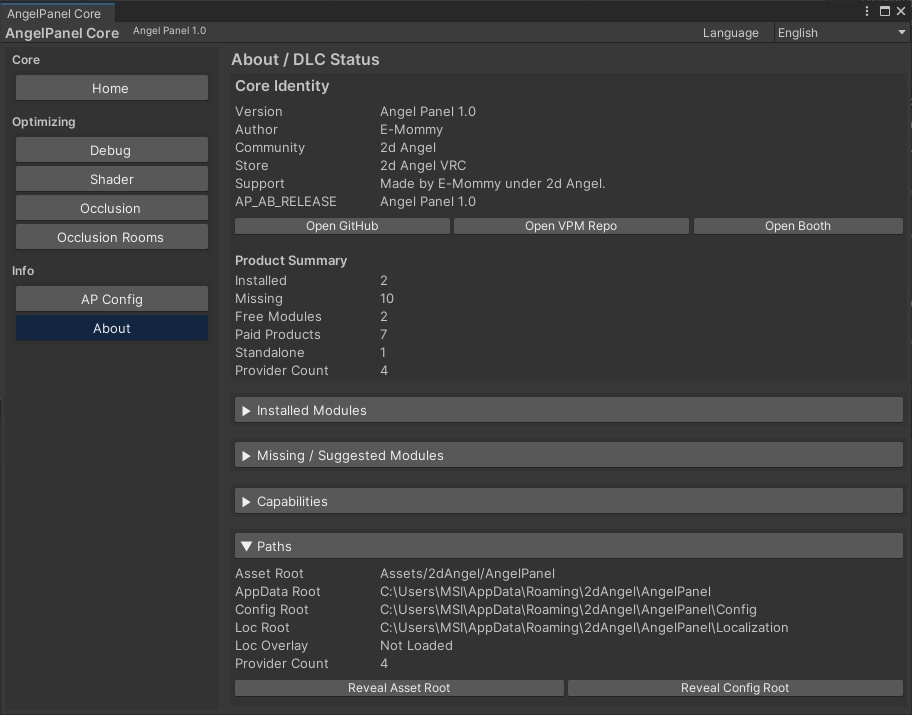
Task: Open the AngelPanel window options kebab menu
Action: (867, 10)
